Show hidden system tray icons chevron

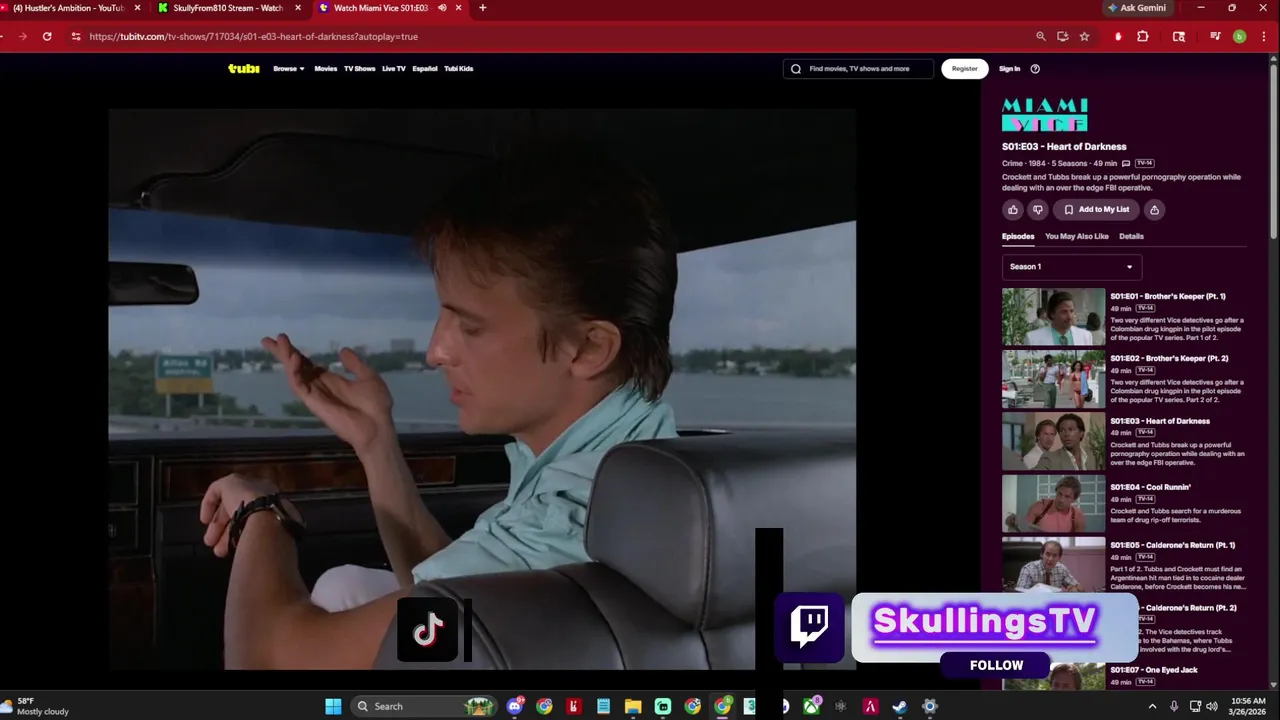(1152, 706)
